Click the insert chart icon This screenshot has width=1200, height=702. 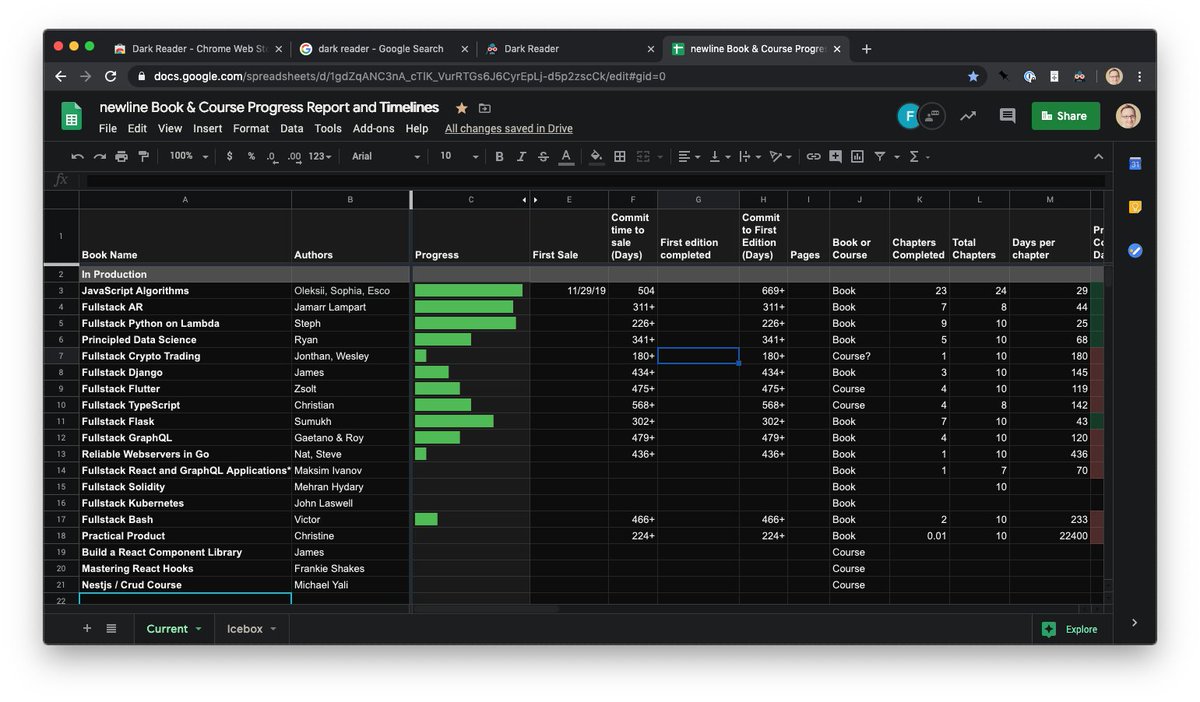(x=857, y=156)
